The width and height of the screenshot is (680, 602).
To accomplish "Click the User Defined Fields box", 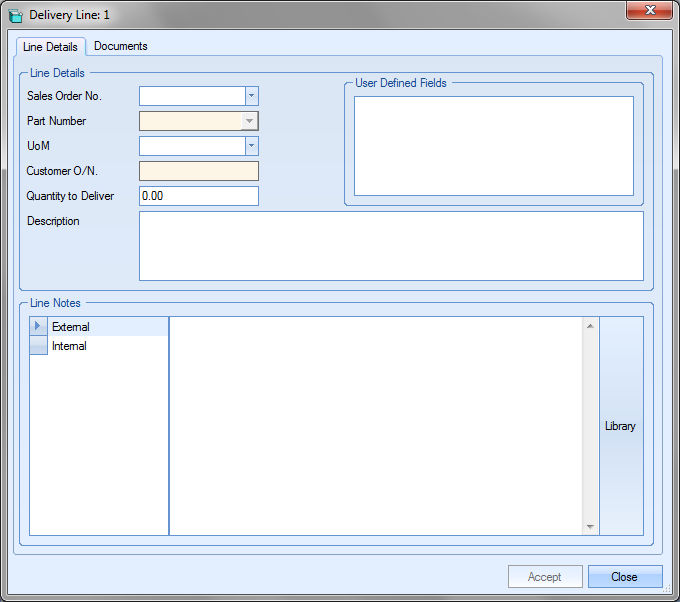I will pyautogui.click(x=493, y=146).
